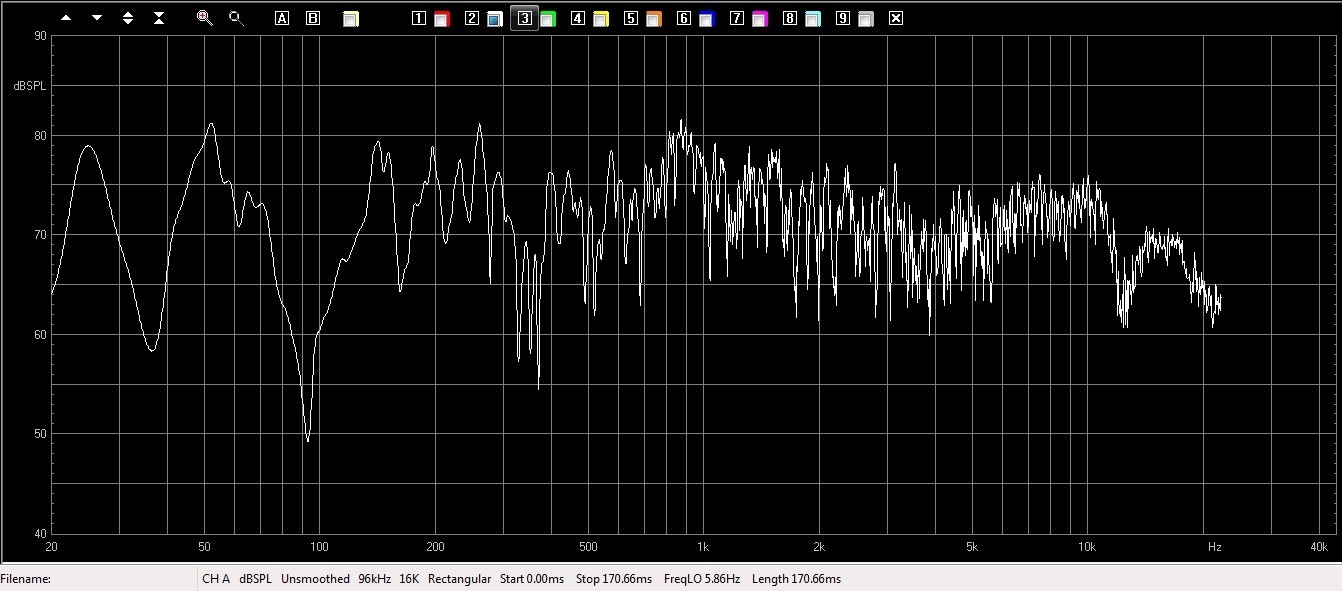Click the 1k label on frequency axis
Viewport: 1342px width, 591px height.
tap(703, 547)
